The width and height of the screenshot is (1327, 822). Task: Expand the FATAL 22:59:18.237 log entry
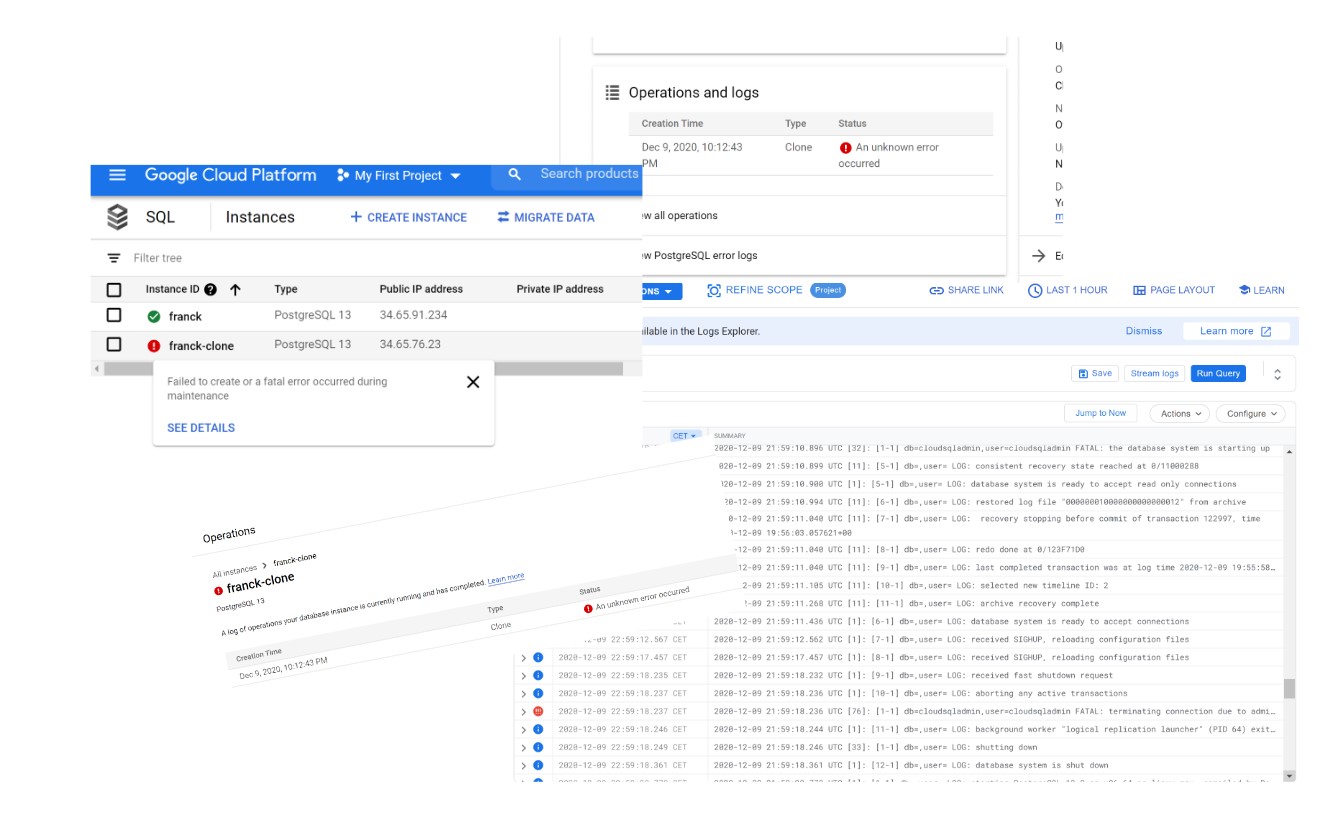pyautogui.click(x=523, y=711)
